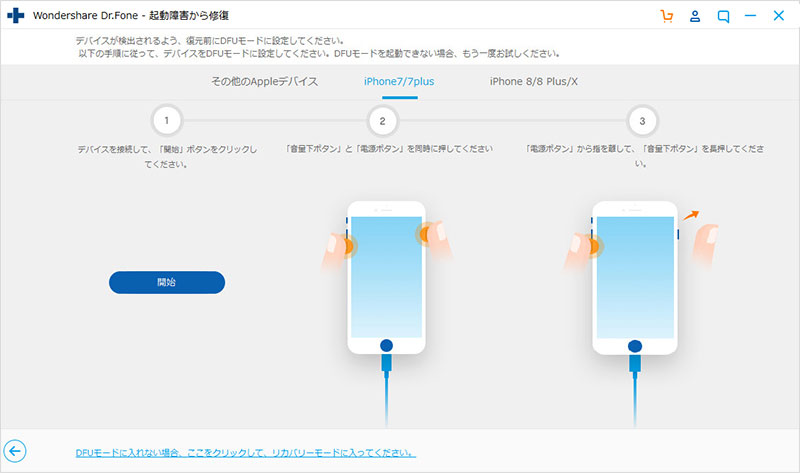Minimize the Dr.Fone window

tap(751, 16)
